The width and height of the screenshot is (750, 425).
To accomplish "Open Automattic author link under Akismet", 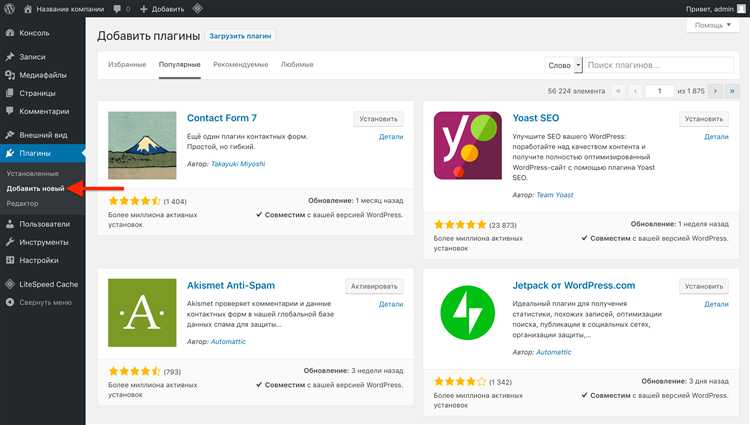I will tap(228, 342).
